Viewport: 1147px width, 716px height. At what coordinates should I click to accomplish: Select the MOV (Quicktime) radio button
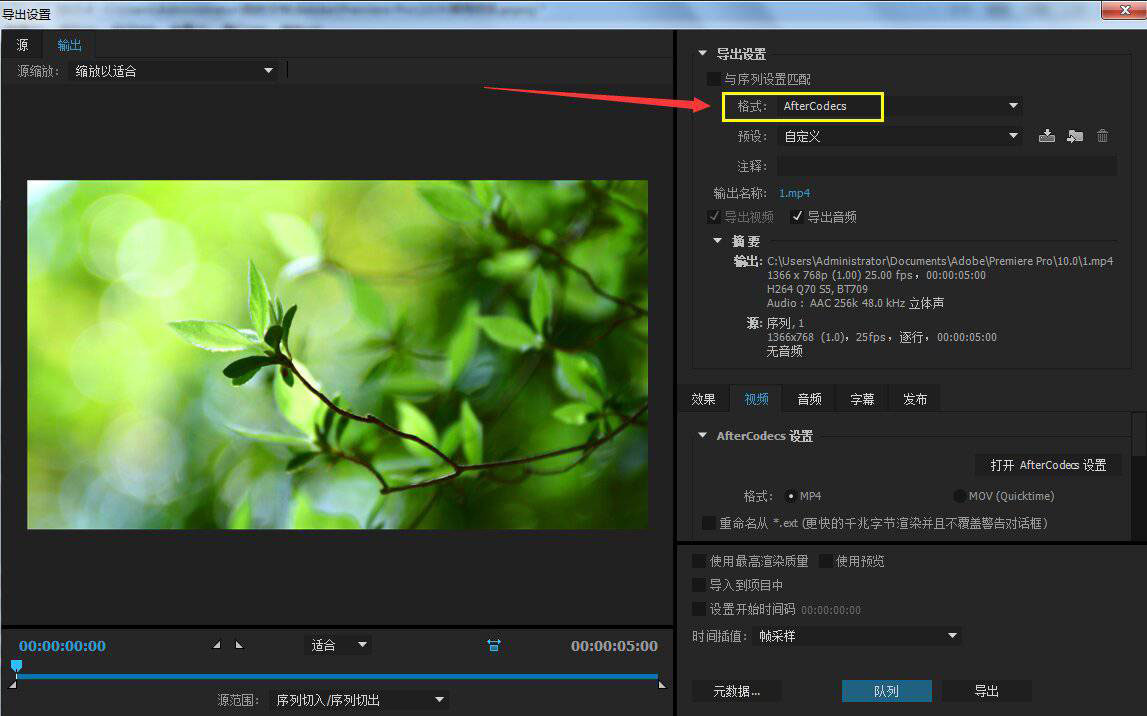[960, 496]
